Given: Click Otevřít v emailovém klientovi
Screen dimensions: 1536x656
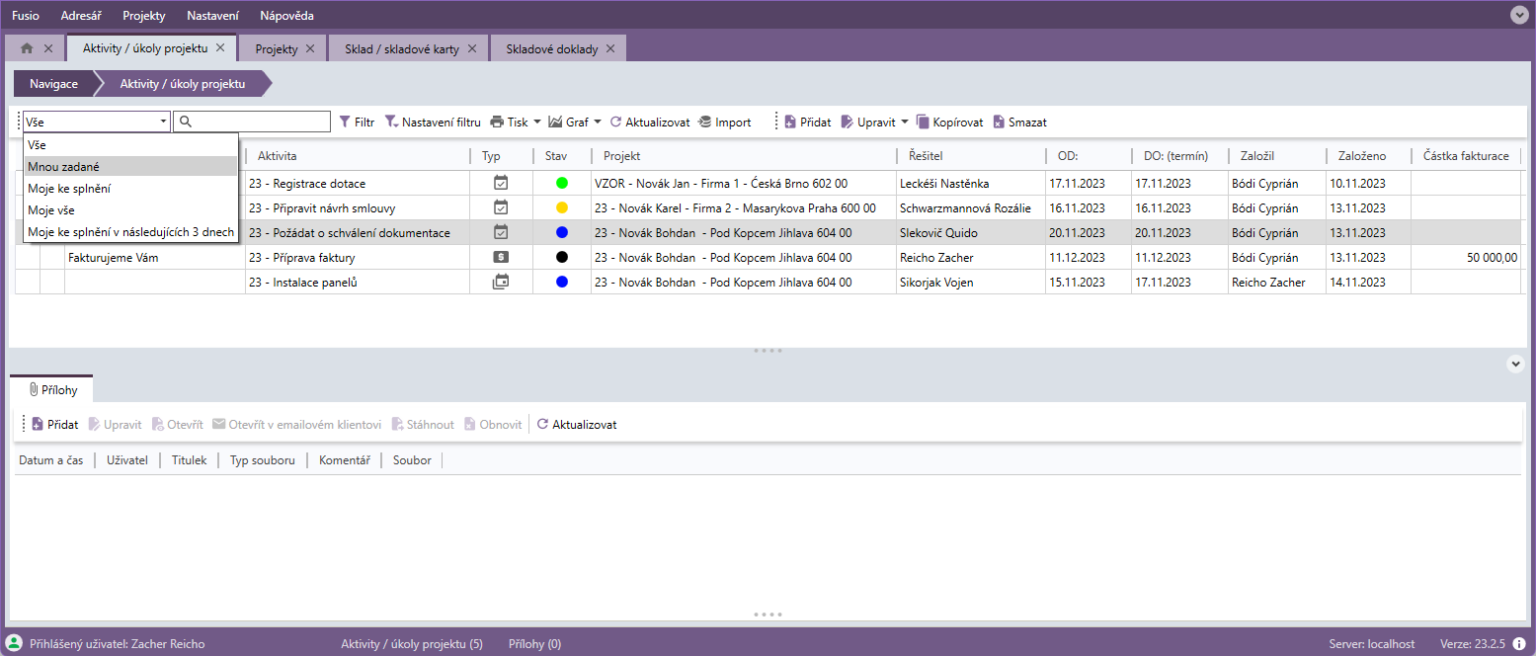Looking at the screenshot, I should [x=297, y=425].
